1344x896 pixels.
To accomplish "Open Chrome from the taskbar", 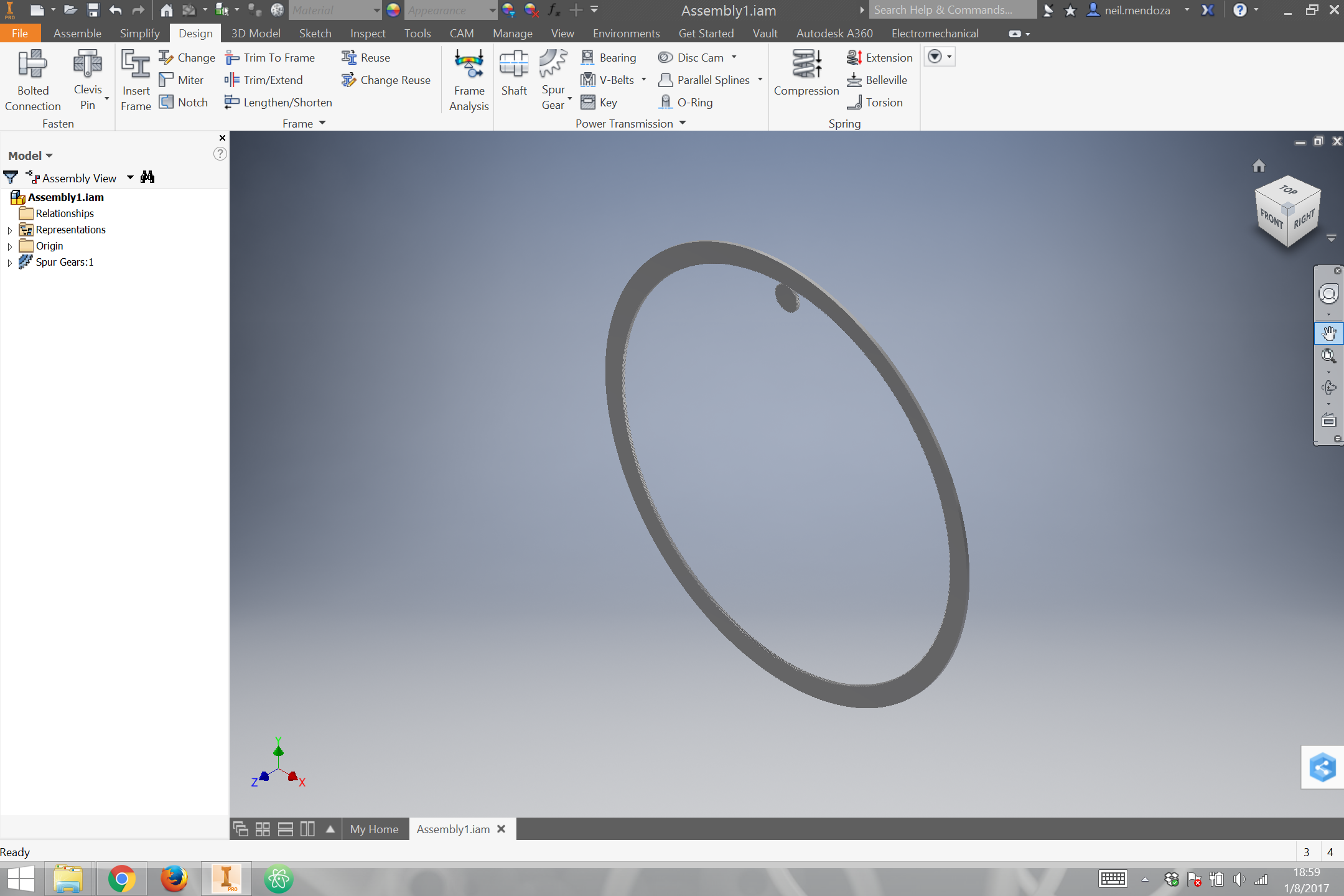I will pyautogui.click(x=121, y=879).
